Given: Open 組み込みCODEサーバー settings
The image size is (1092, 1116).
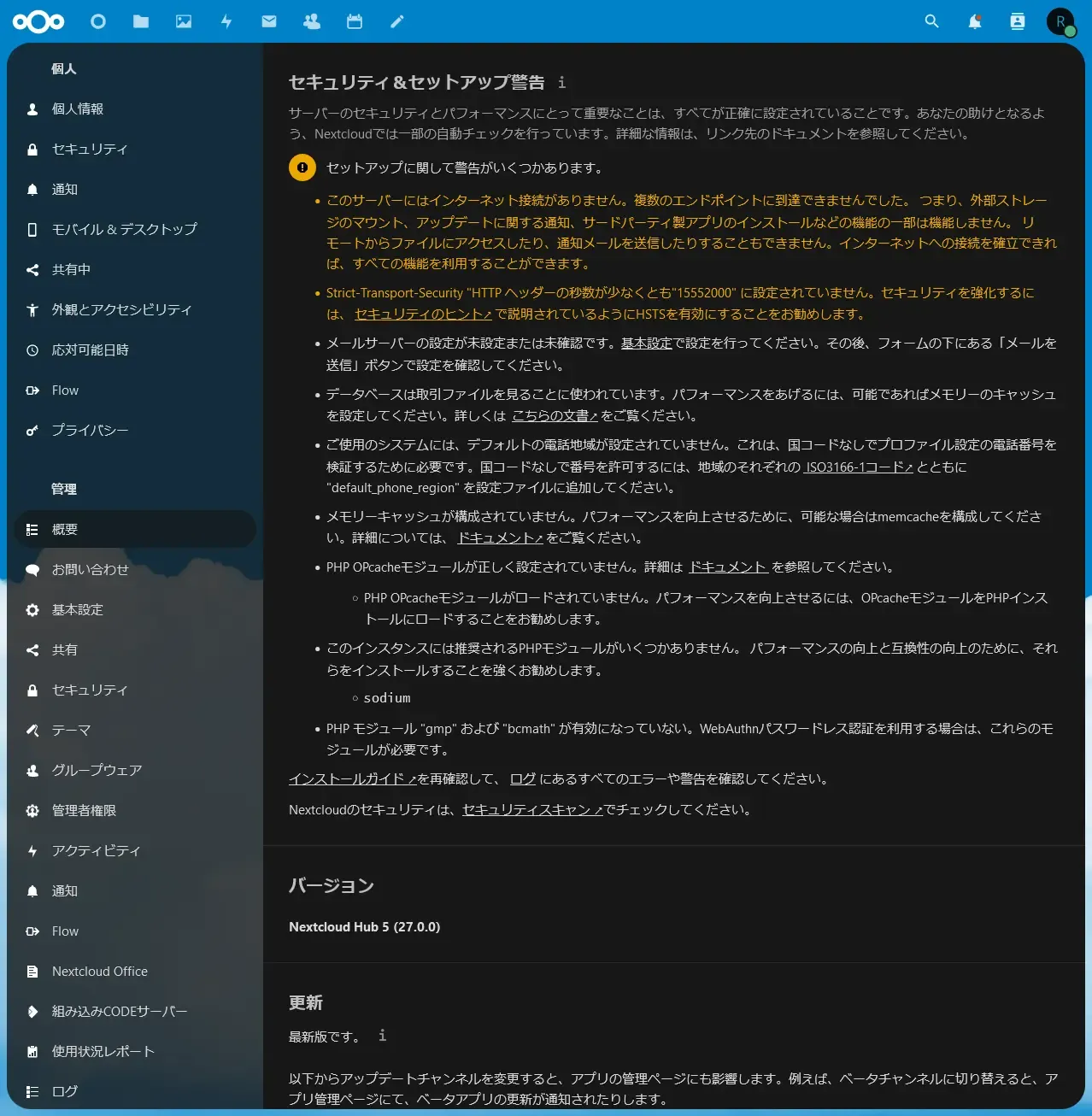Looking at the screenshot, I should point(135,1011).
